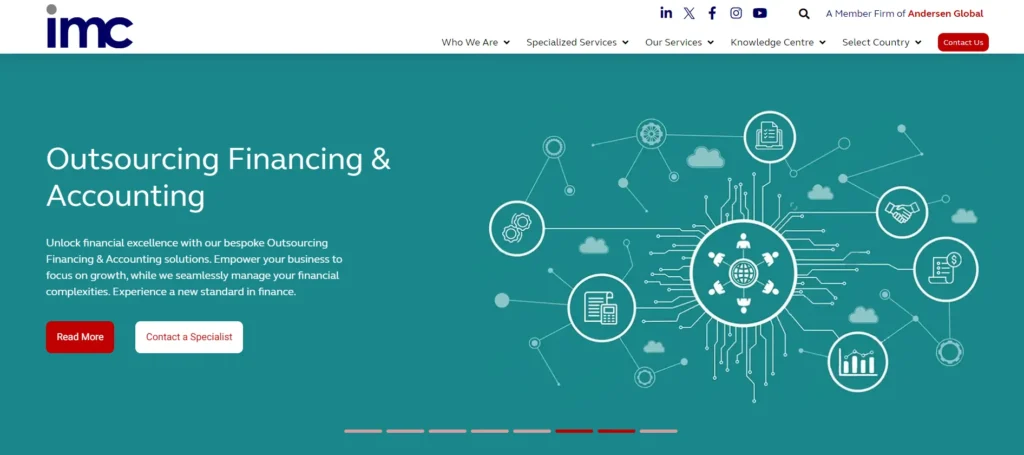This screenshot has height=455, width=1024.
Task: Go to the second carousel slide indicator
Action: [x=405, y=431]
